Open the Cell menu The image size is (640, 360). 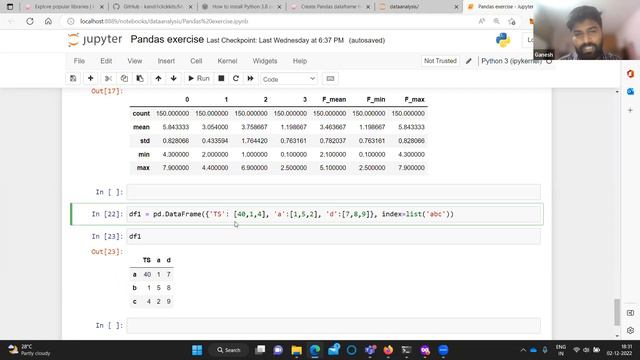196,61
